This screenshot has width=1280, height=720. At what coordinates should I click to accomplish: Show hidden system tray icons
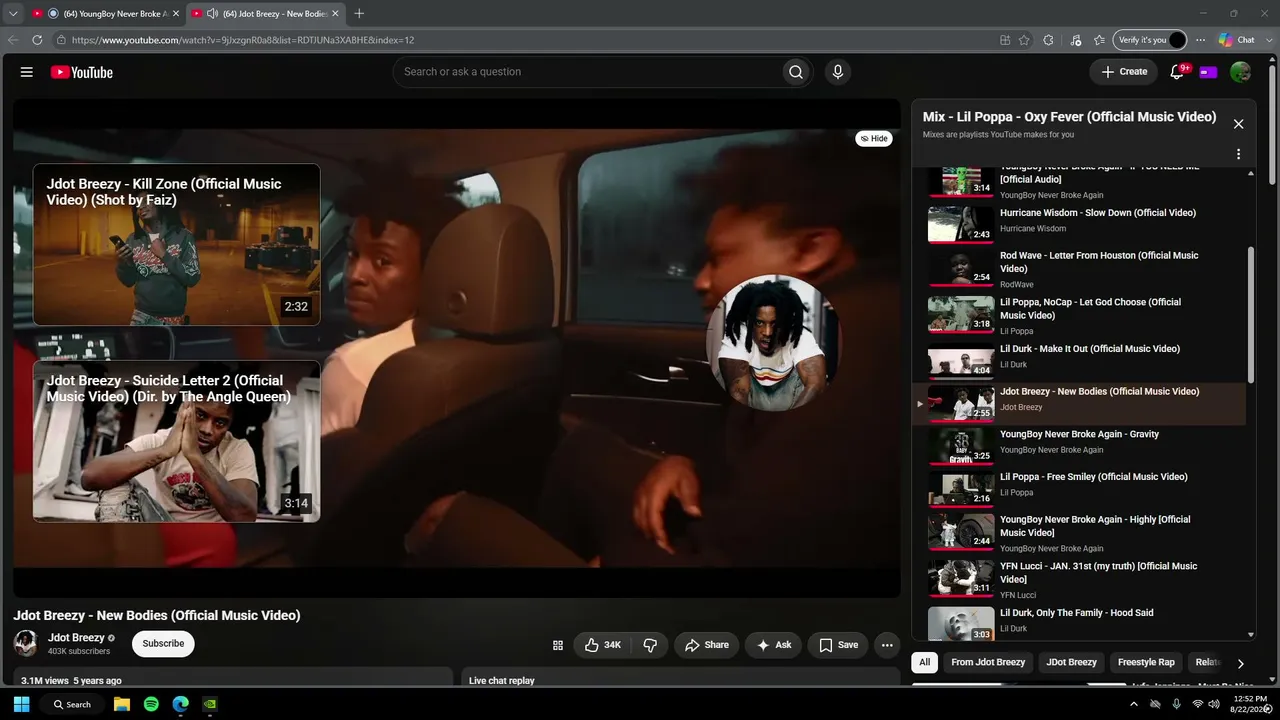coord(1133,704)
